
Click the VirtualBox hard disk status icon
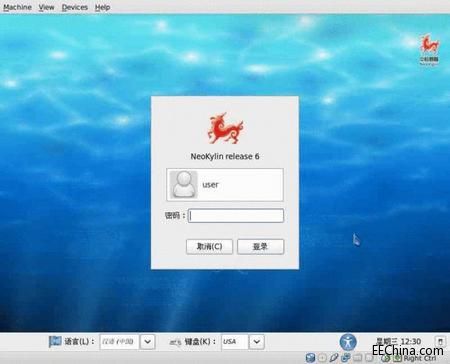pos(310,358)
